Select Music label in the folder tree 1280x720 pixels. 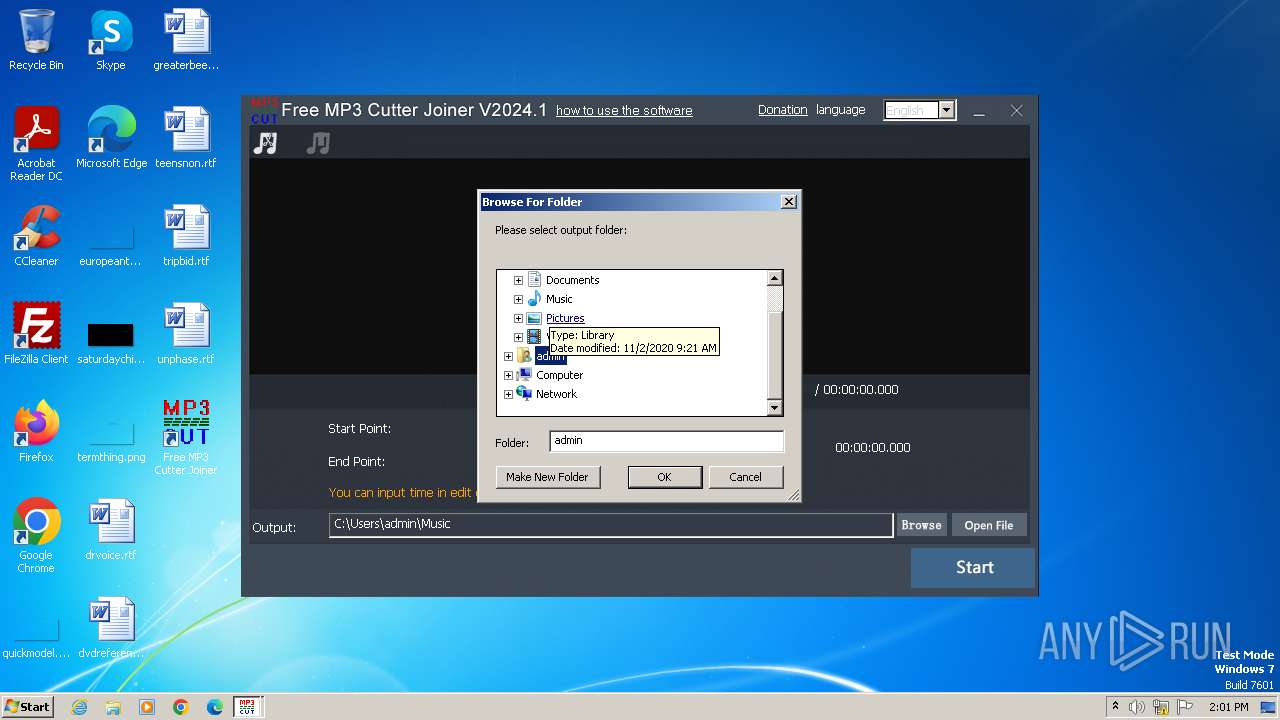[559, 299]
